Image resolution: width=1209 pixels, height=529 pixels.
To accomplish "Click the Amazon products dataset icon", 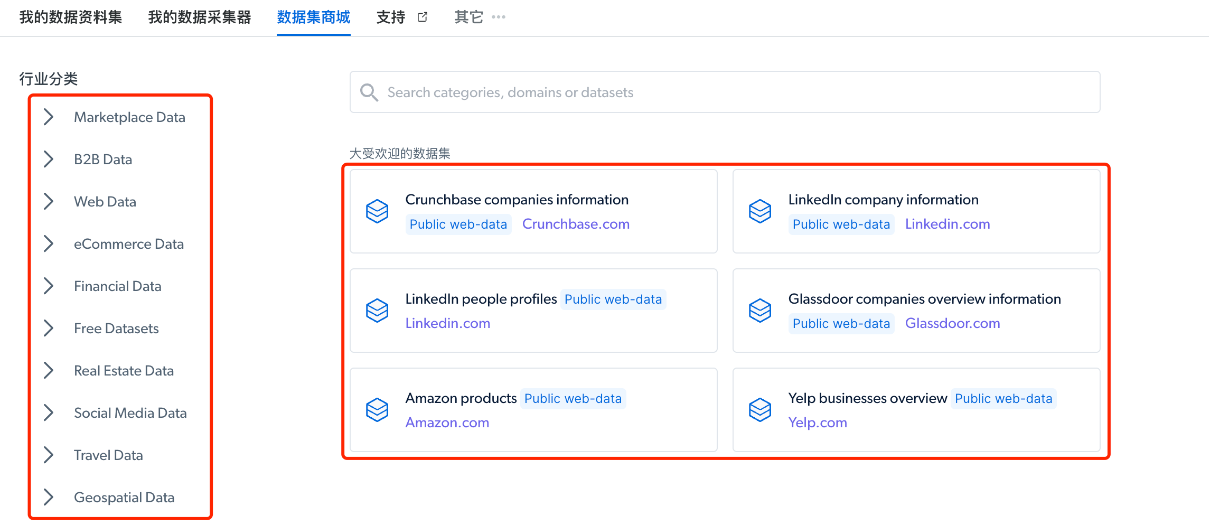I will pyautogui.click(x=377, y=410).
